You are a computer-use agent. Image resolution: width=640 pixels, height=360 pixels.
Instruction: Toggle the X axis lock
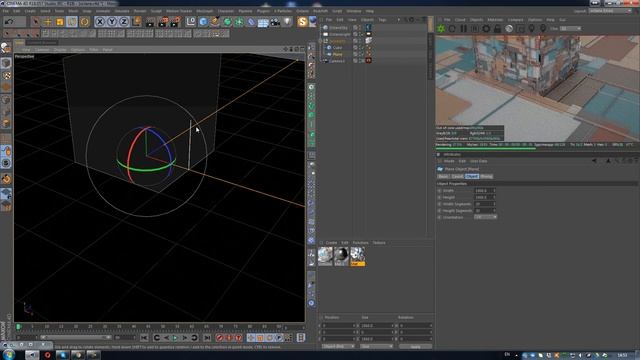pos(100,21)
